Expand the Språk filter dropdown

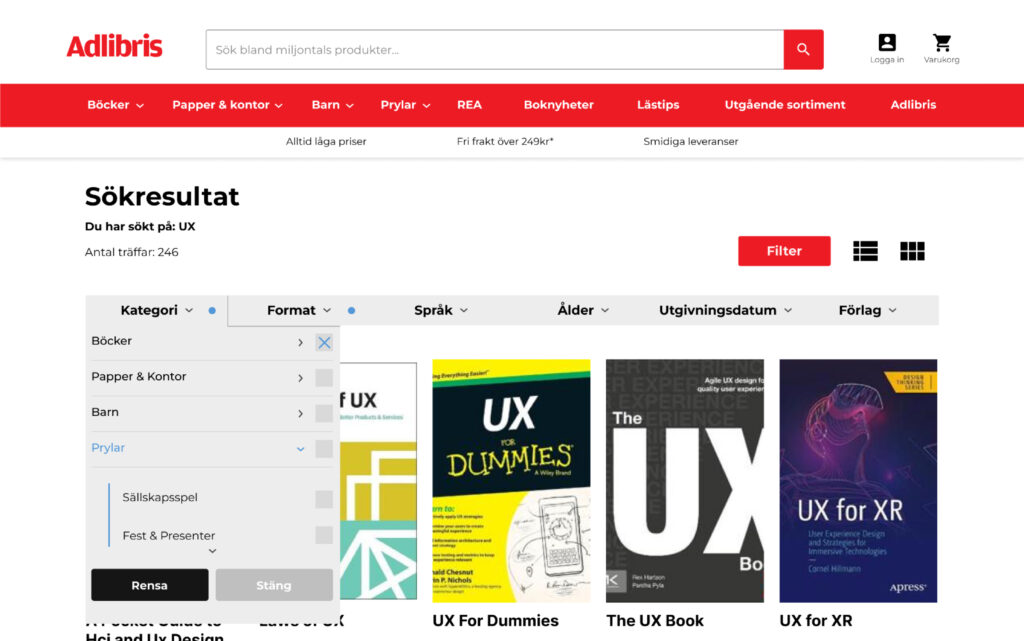click(x=441, y=310)
